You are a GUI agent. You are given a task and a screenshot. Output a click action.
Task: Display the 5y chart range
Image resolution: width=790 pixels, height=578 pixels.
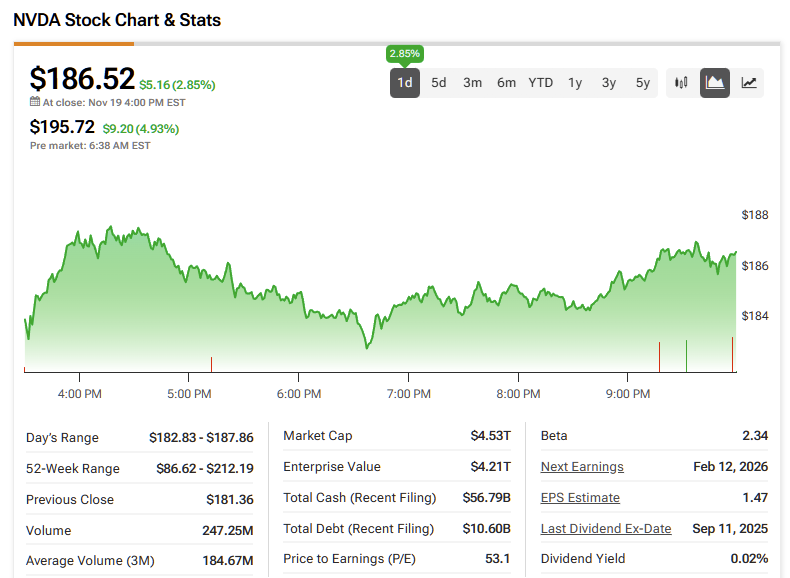(643, 83)
